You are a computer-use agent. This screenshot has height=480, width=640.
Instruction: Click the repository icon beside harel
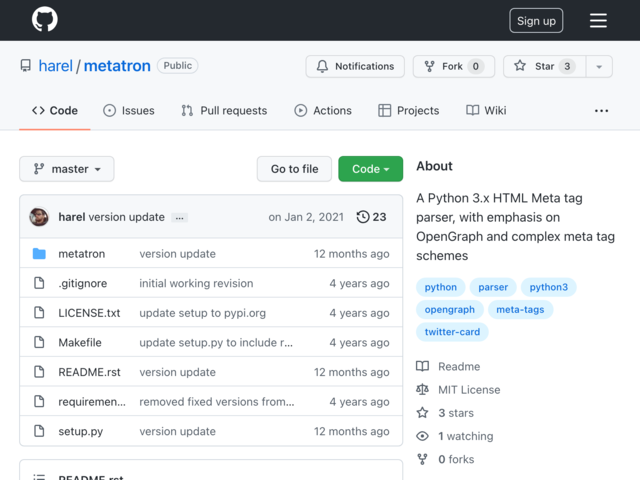tap(26, 66)
